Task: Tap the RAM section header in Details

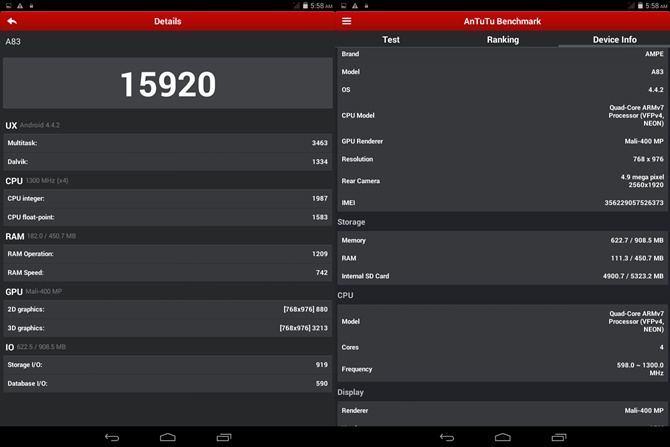Action: tap(41, 236)
